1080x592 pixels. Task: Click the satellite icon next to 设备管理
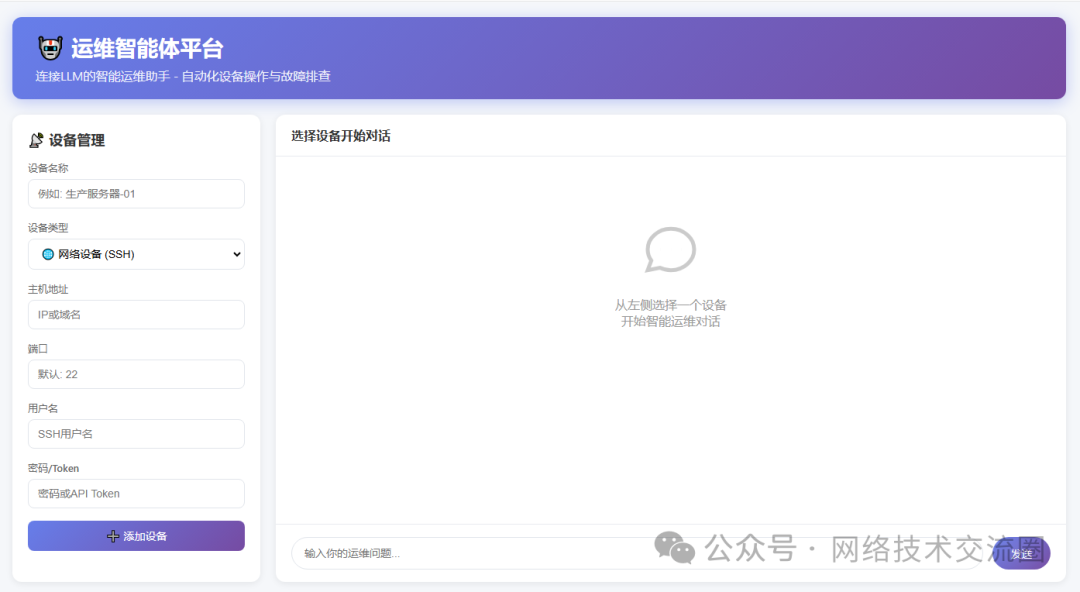tap(35, 140)
